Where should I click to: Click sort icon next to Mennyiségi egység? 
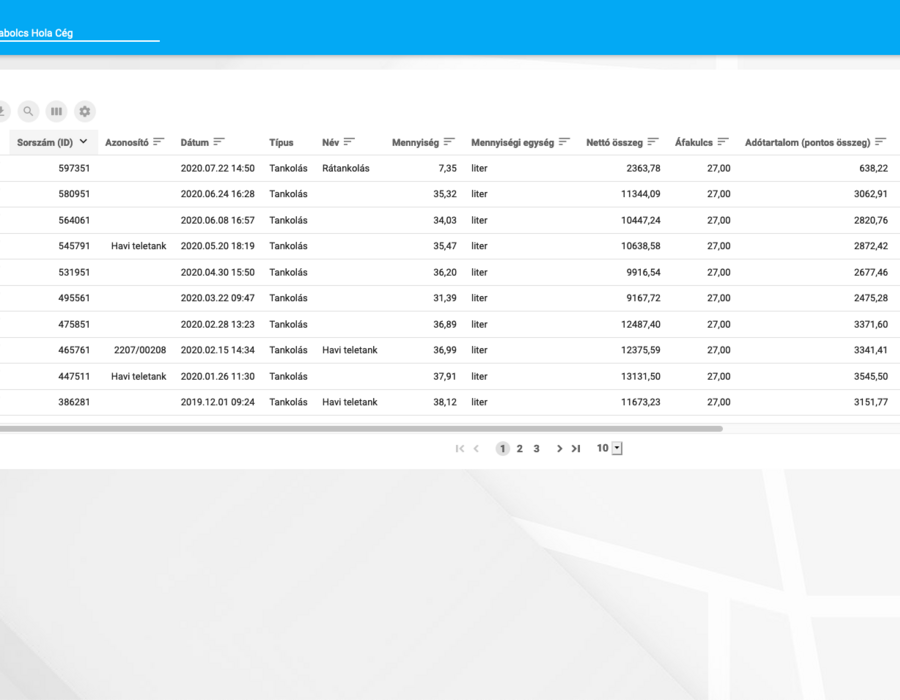(565, 142)
